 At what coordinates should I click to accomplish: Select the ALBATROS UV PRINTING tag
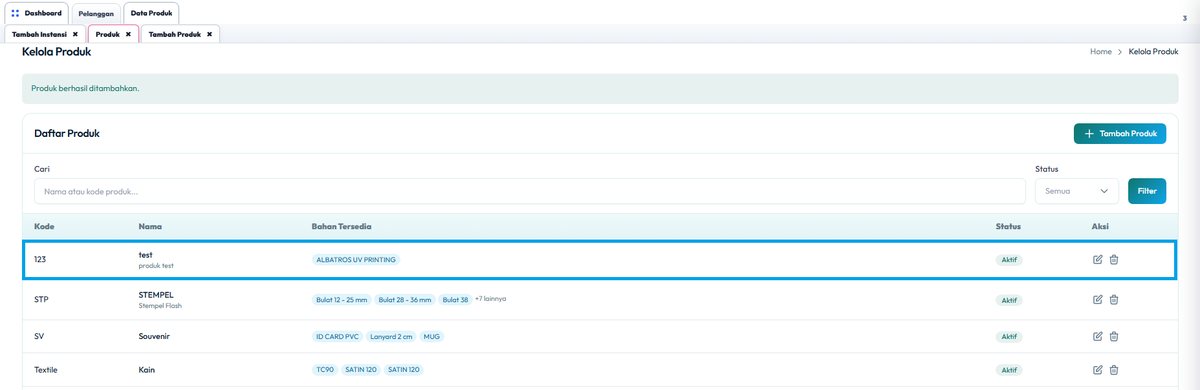click(x=356, y=260)
